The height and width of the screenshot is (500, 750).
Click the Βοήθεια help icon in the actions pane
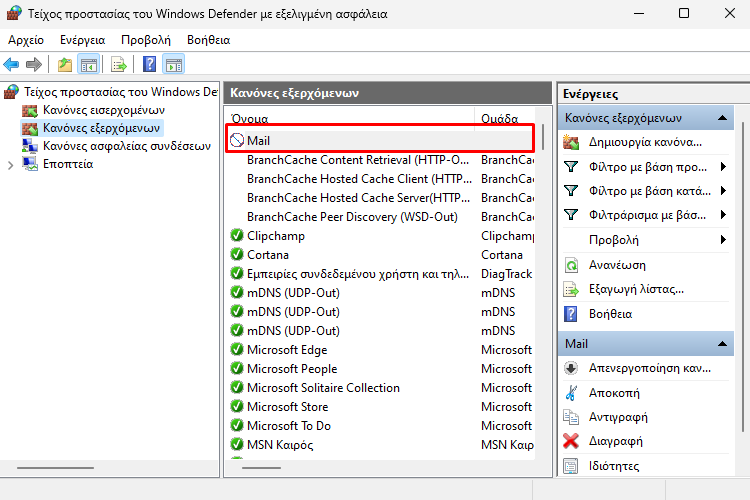[x=571, y=314]
